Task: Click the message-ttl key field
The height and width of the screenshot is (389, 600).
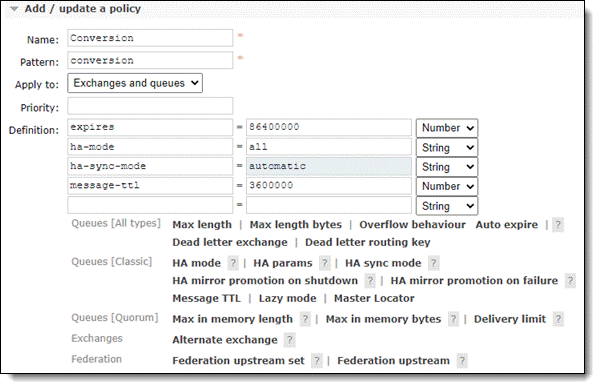Action: click(150, 186)
